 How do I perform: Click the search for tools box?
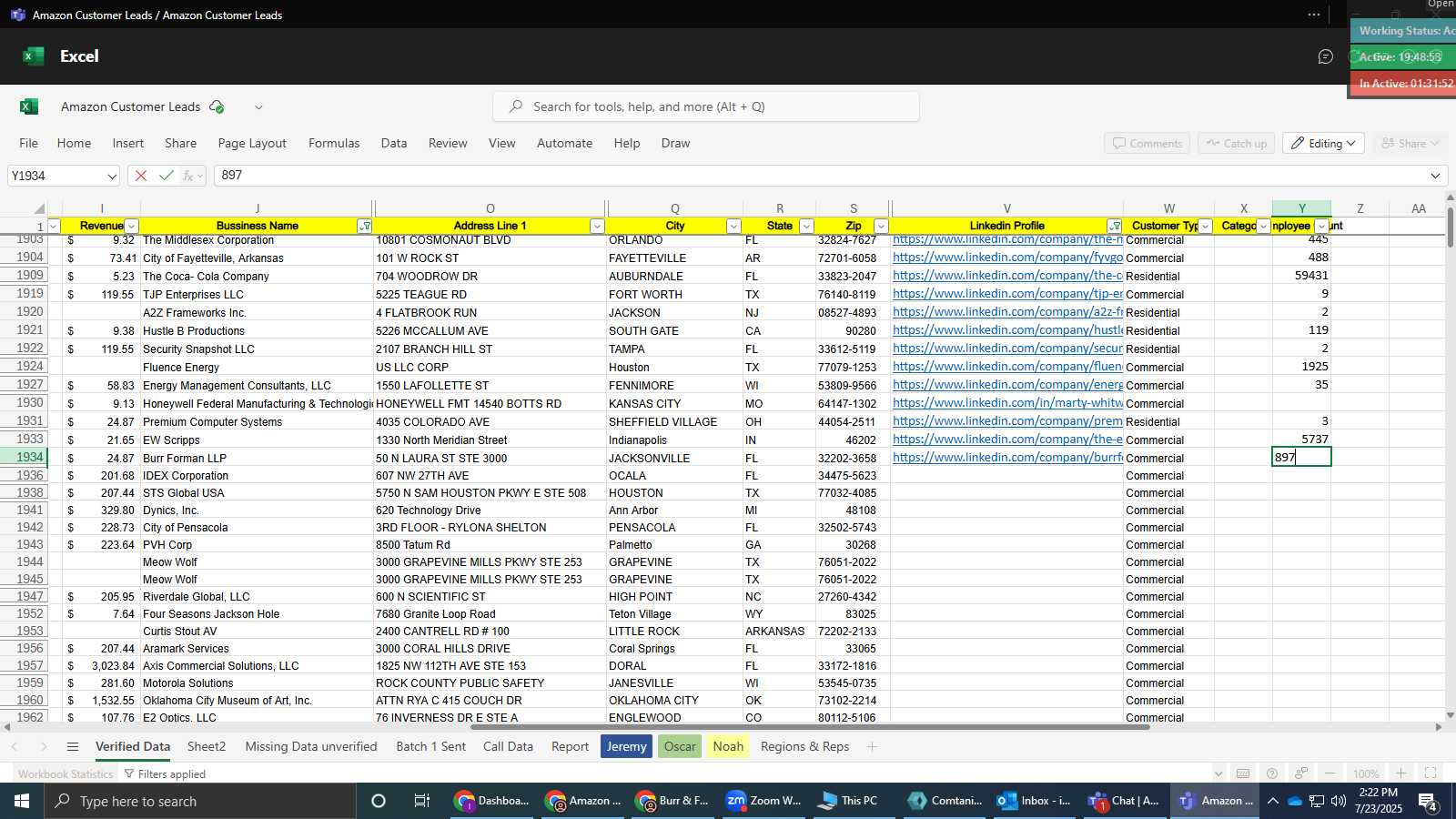(x=706, y=106)
